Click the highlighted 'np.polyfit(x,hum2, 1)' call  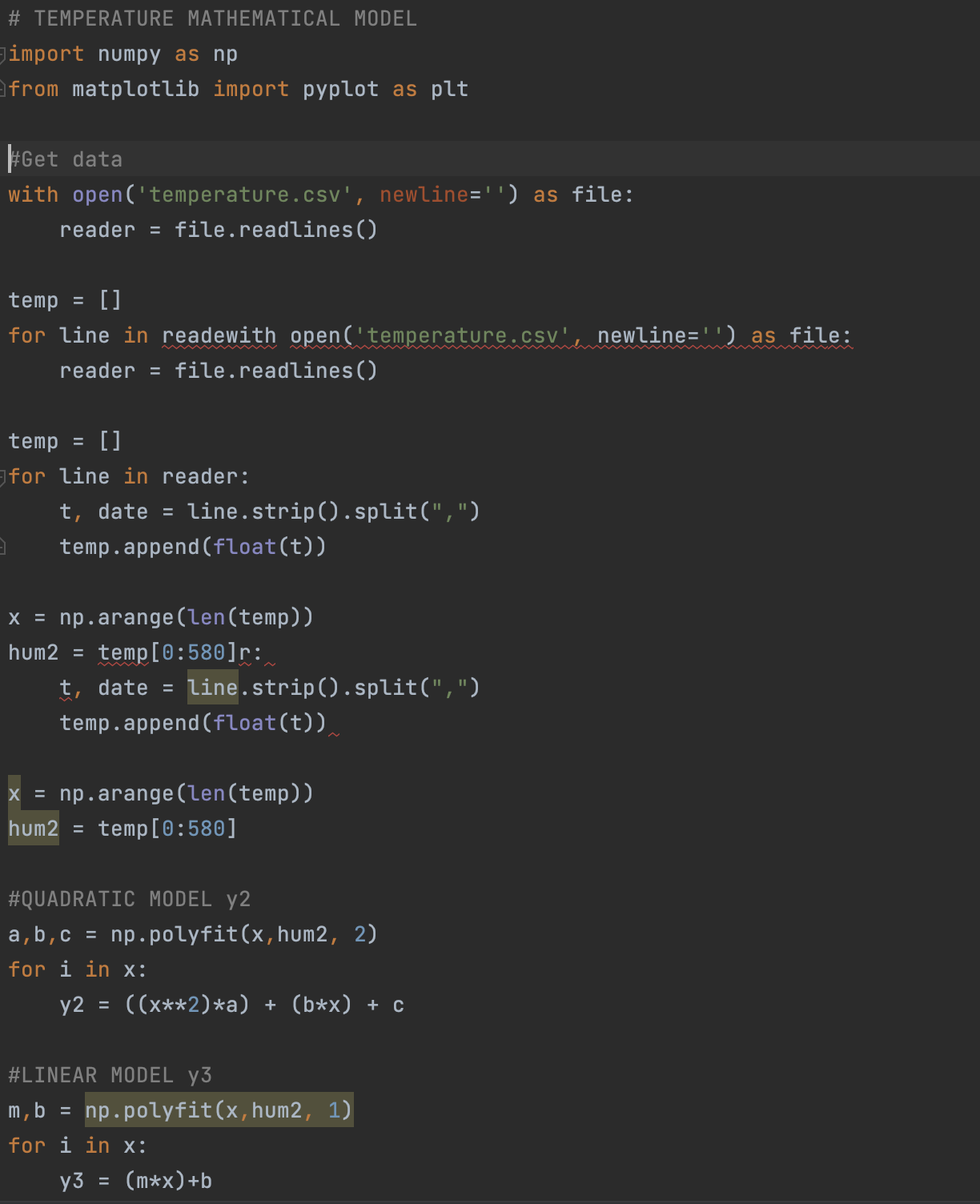click(x=219, y=1110)
